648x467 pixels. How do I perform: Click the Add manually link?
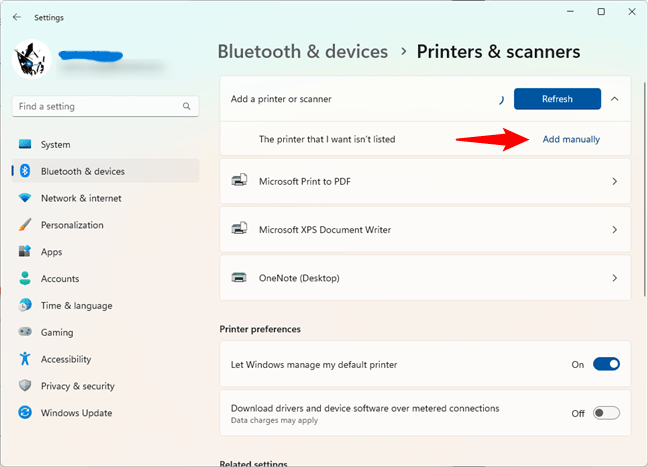tap(571, 139)
